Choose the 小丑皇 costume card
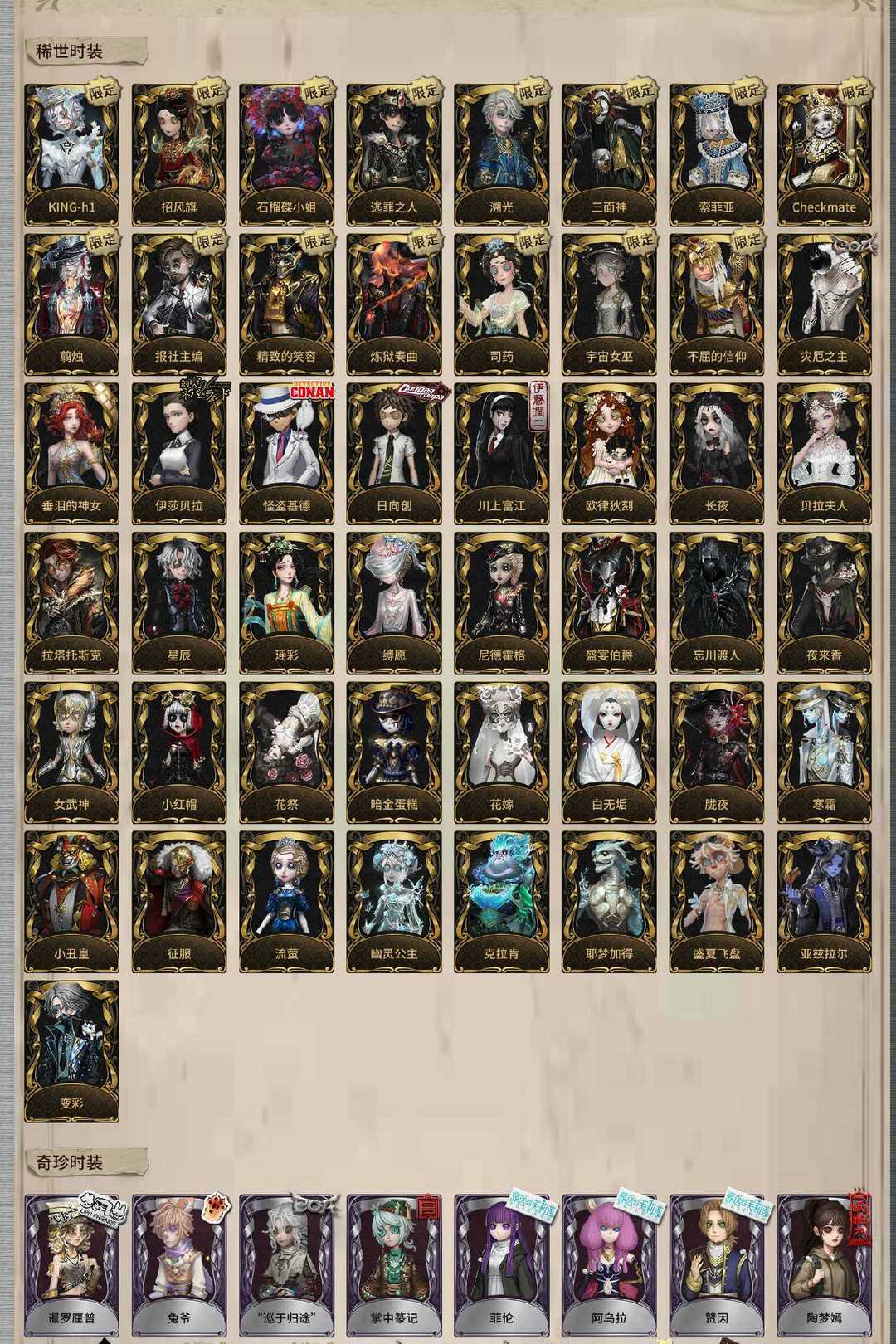Image resolution: width=896 pixels, height=1344 pixels. coord(71,902)
